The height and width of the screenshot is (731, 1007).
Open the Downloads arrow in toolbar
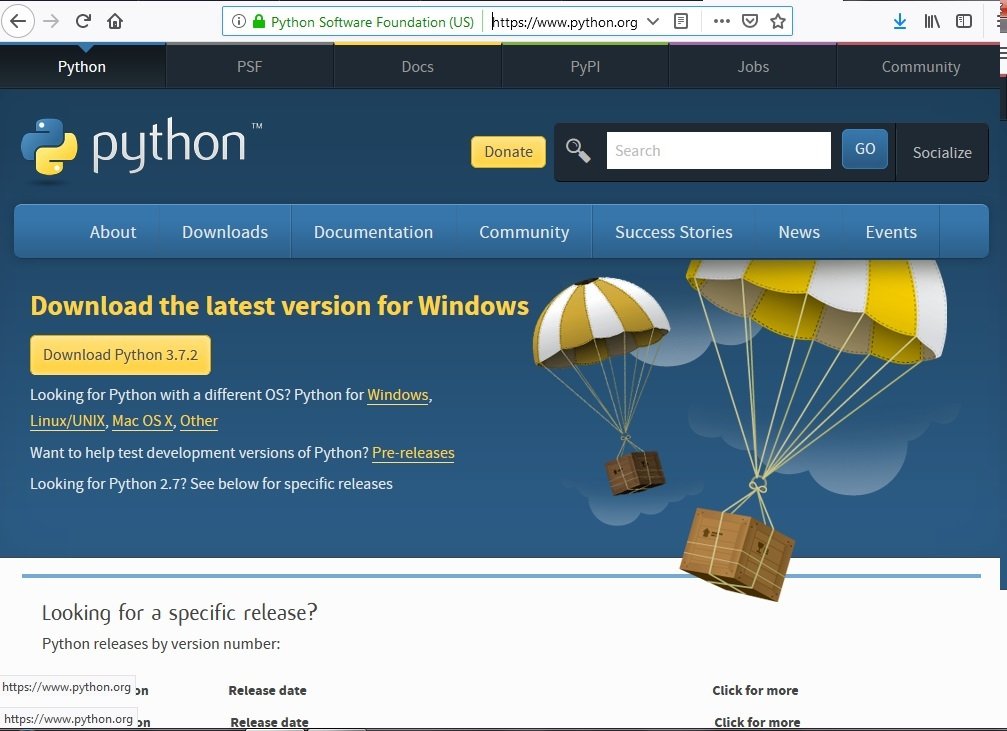coord(900,21)
